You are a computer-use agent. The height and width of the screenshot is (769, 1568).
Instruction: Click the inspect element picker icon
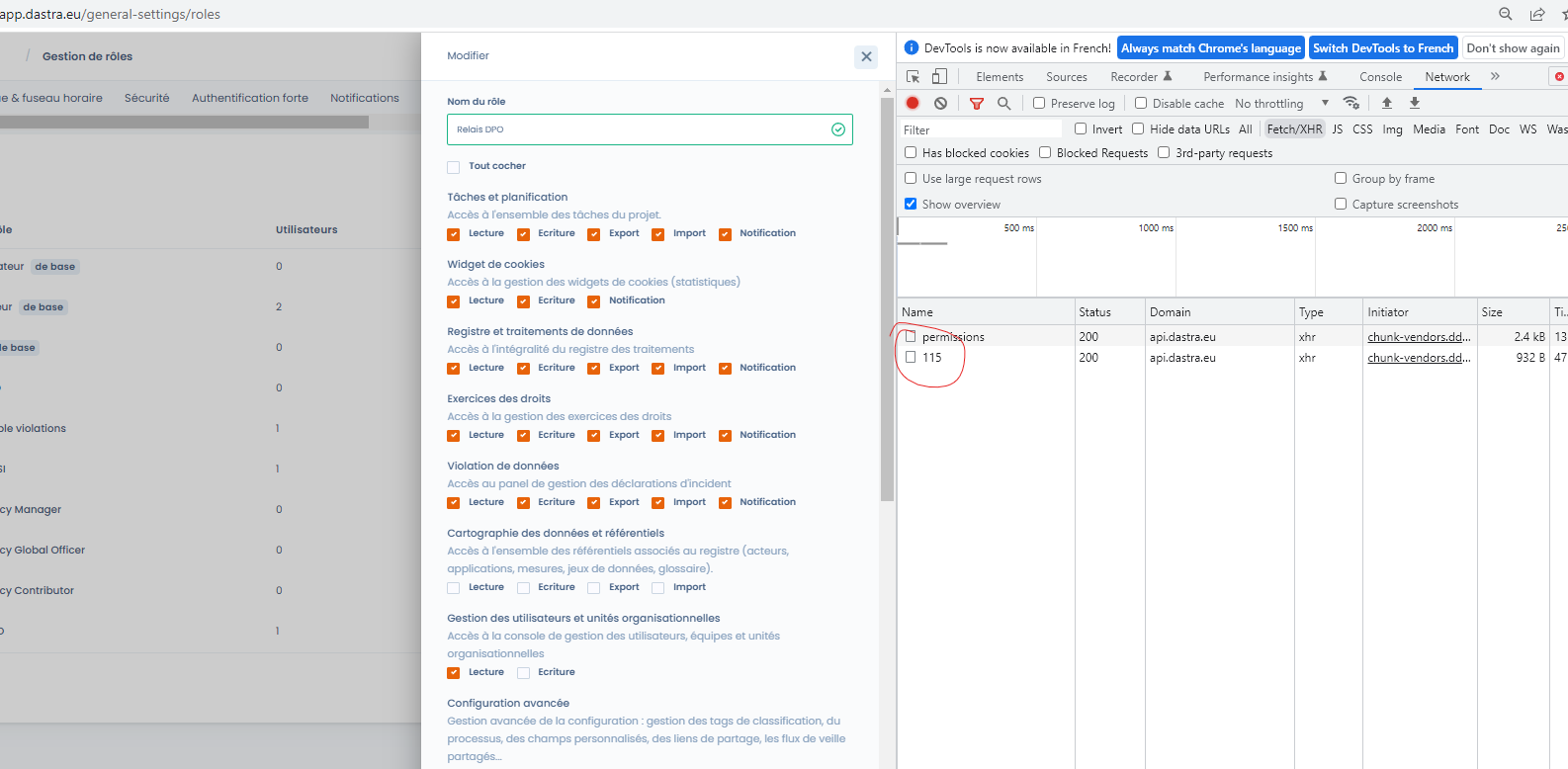pos(913,77)
